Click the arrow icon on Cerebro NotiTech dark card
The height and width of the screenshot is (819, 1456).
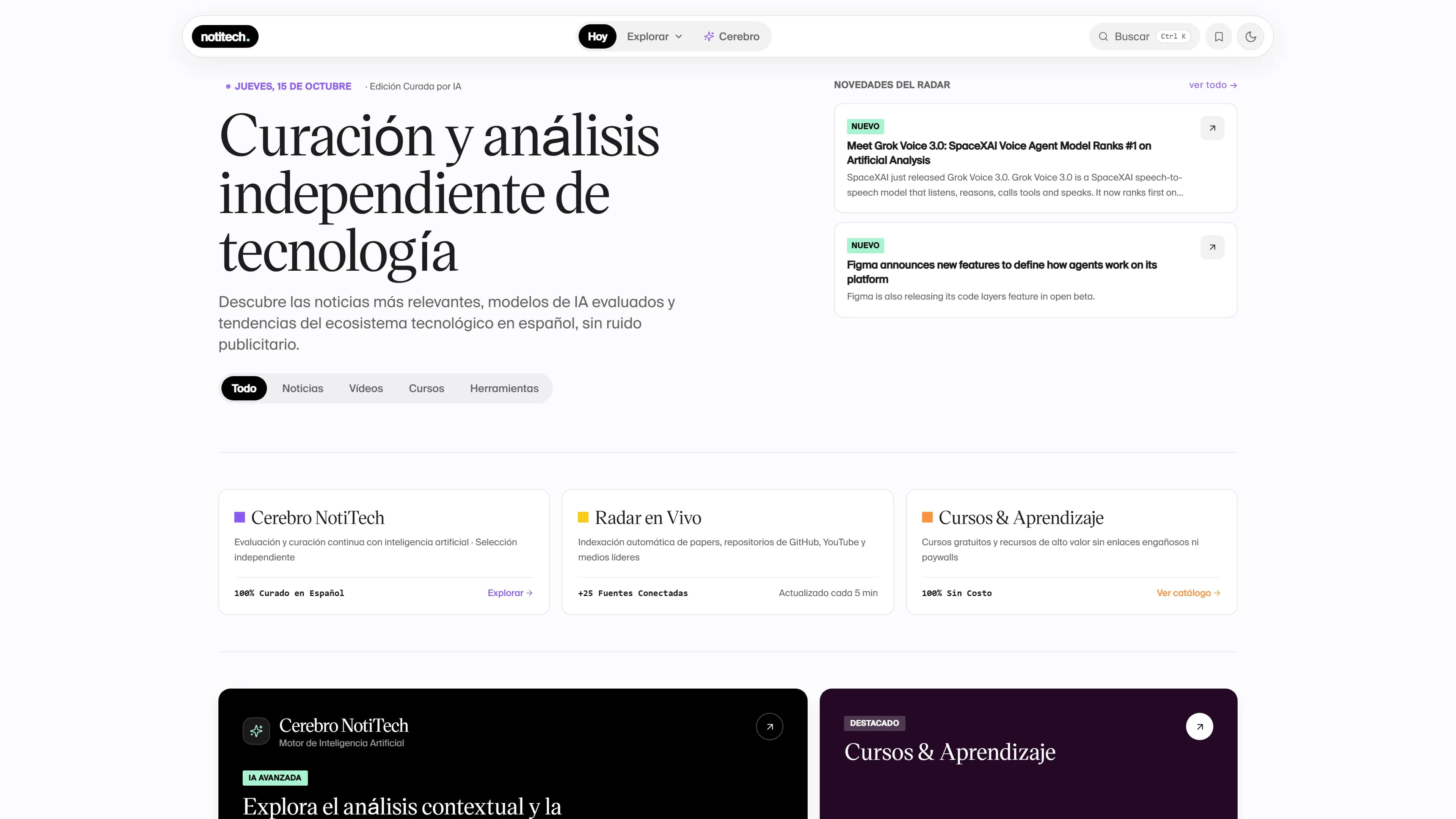pyautogui.click(x=769, y=727)
